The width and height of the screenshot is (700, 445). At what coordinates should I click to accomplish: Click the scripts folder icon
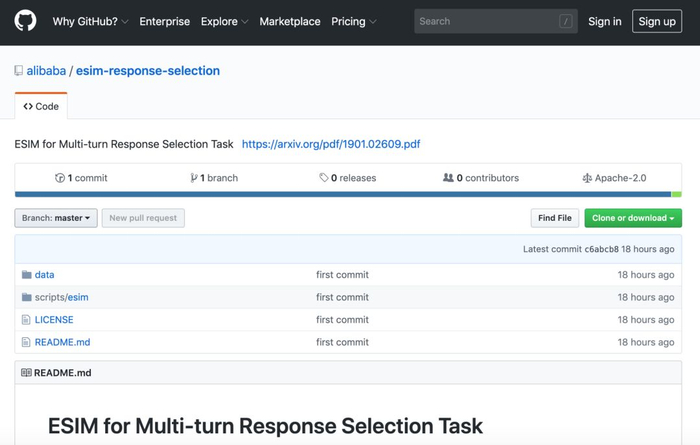pyautogui.click(x=26, y=297)
